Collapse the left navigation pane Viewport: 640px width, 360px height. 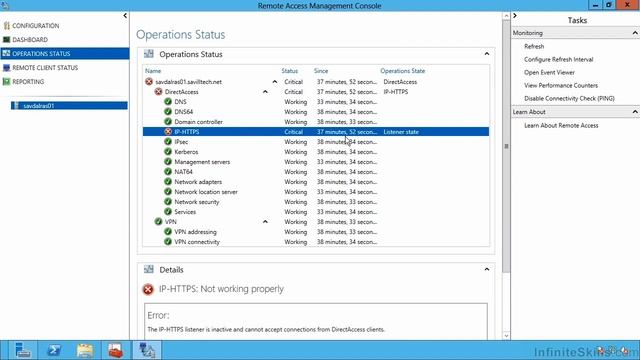pyautogui.click(x=125, y=16)
